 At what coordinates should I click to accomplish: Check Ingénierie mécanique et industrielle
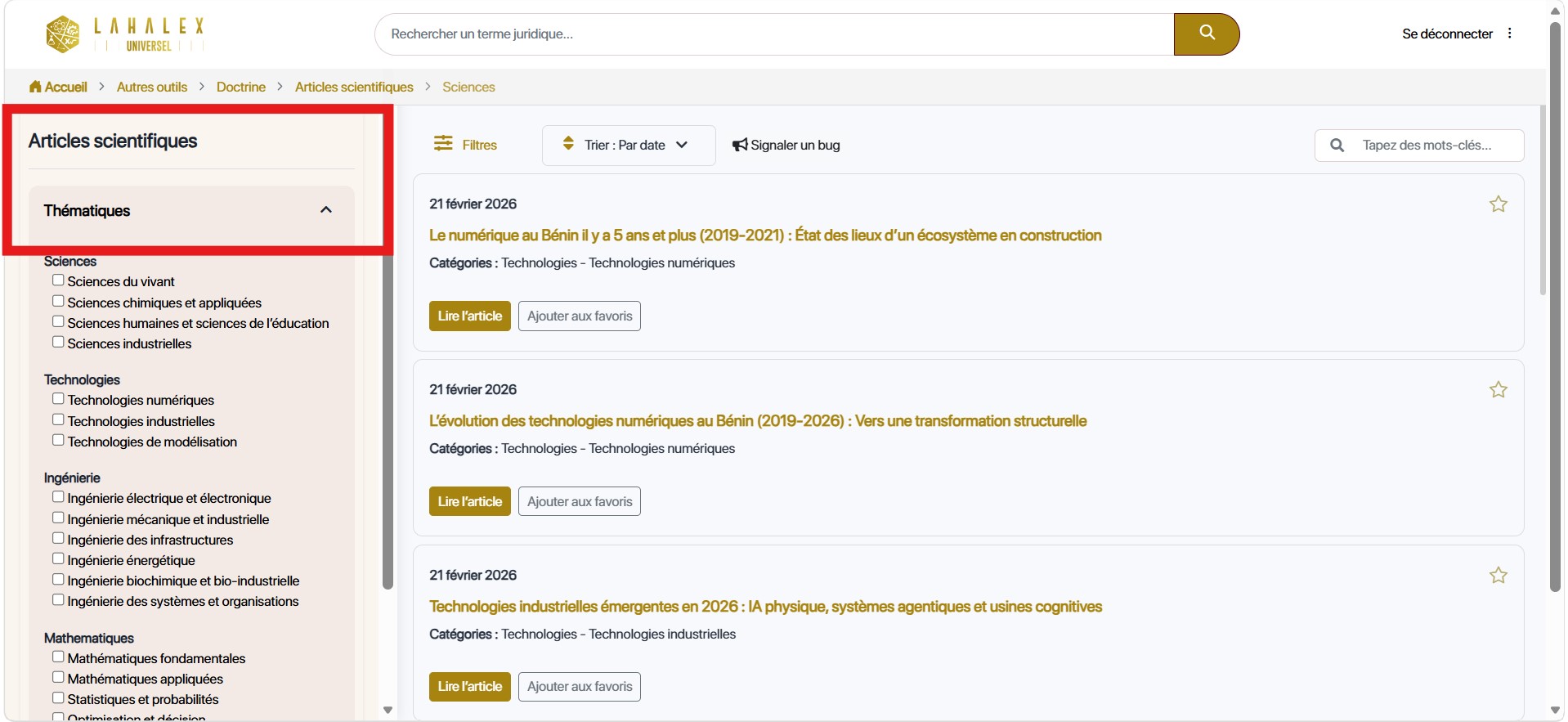pyautogui.click(x=58, y=518)
